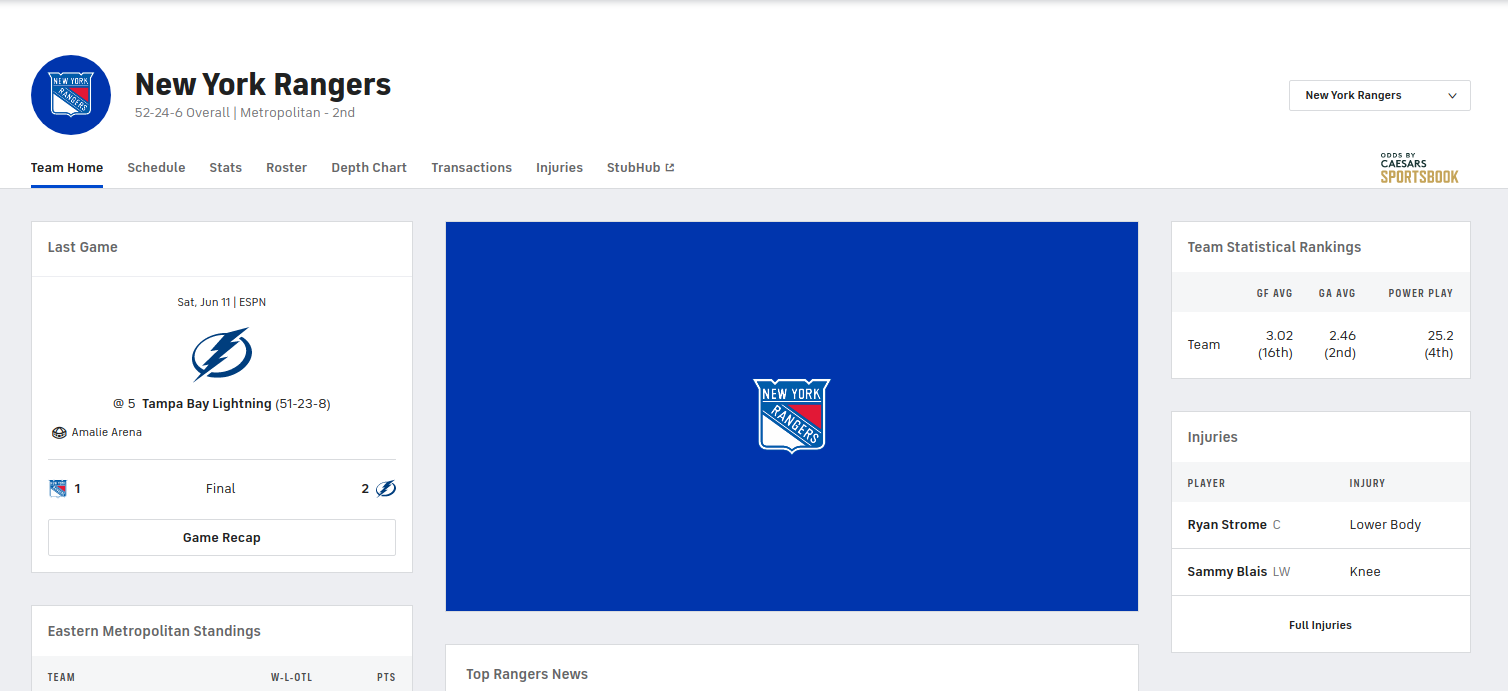This screenshot has width=1508, height=691.
Task: Click the Amalie Arena stadium icon
Action: (59, 433)
